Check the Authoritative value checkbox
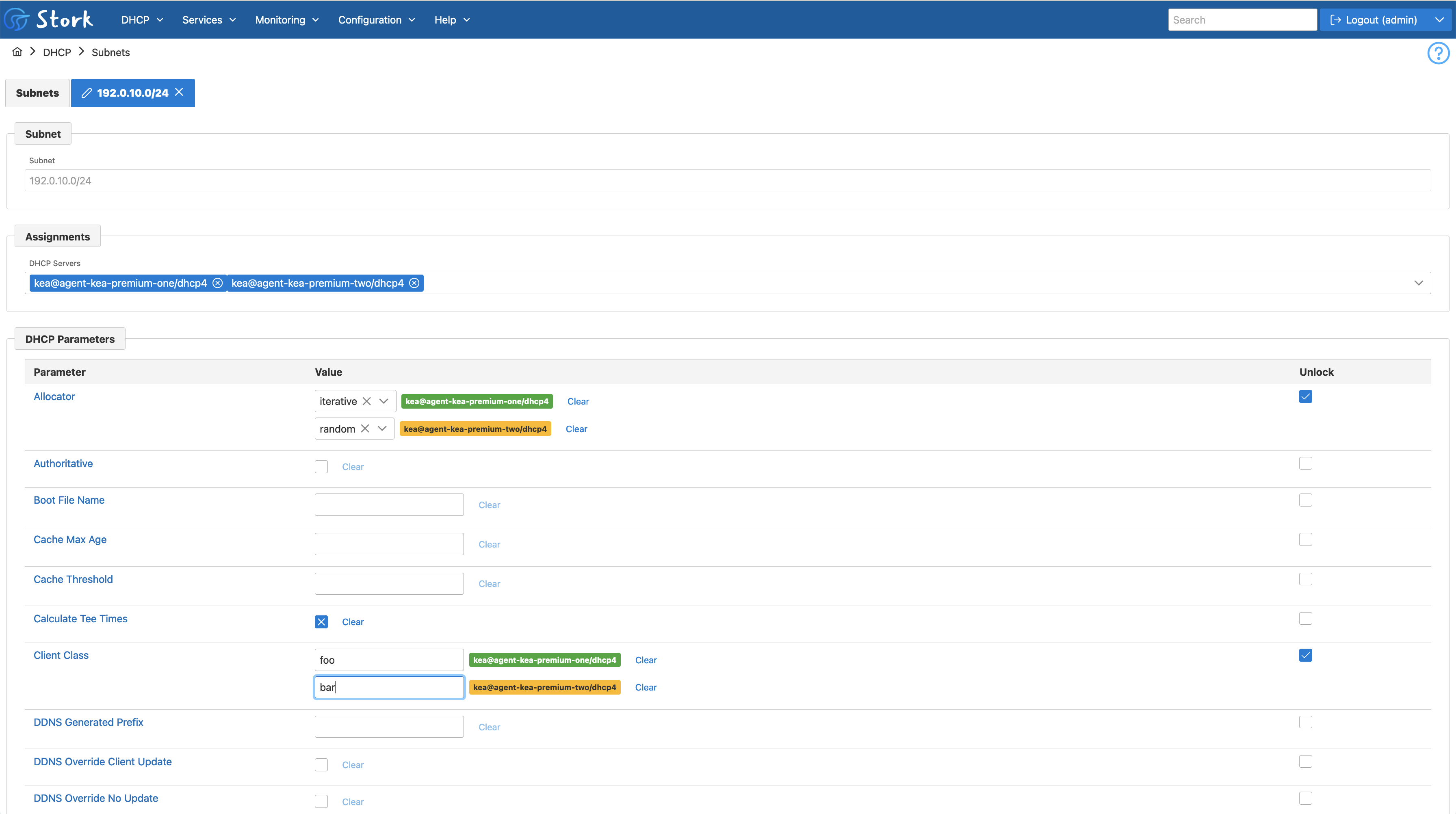1456x814 pixels. (x=321, y=467)
